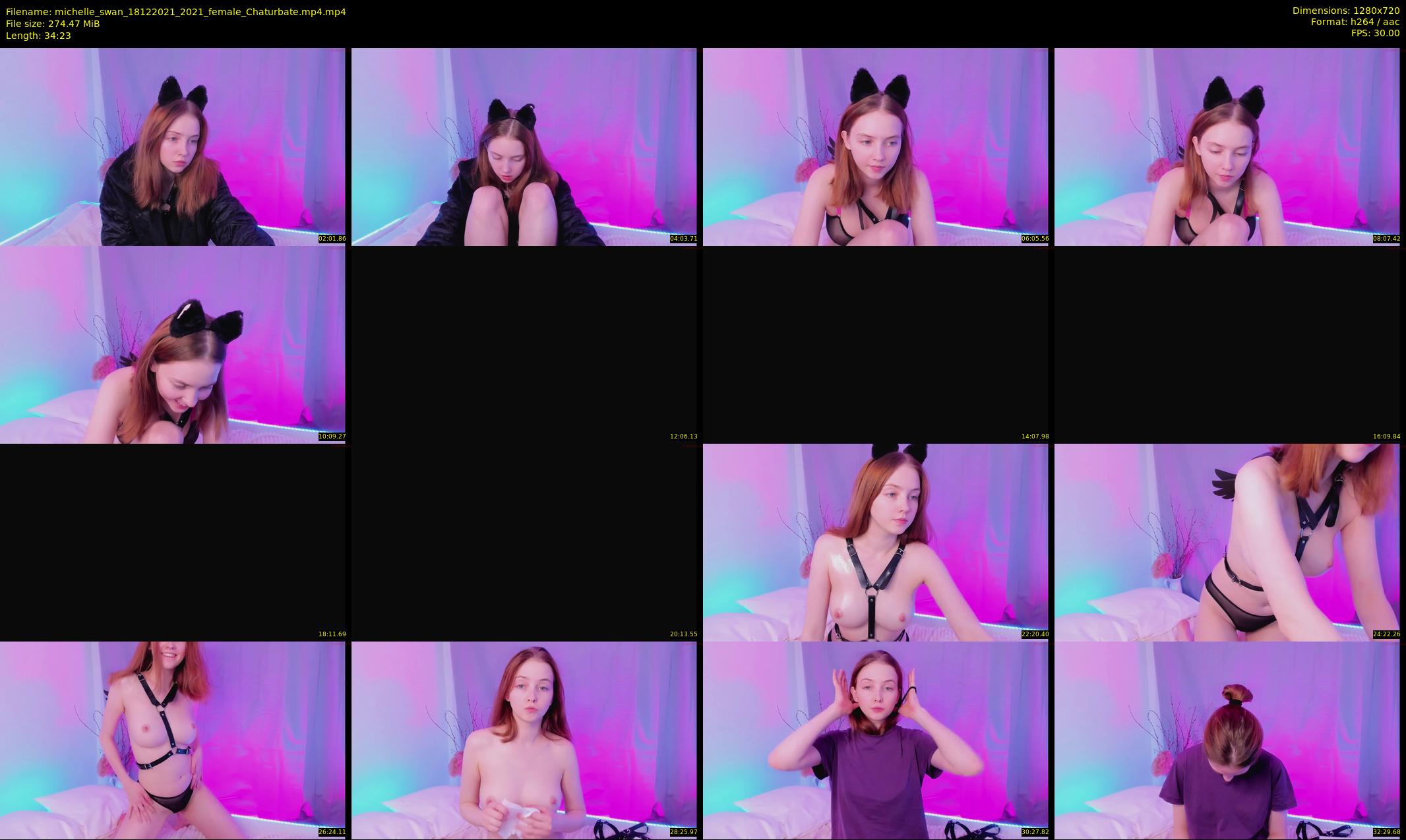Click the 22:20.40 timestamp label

pos(1035,634)
